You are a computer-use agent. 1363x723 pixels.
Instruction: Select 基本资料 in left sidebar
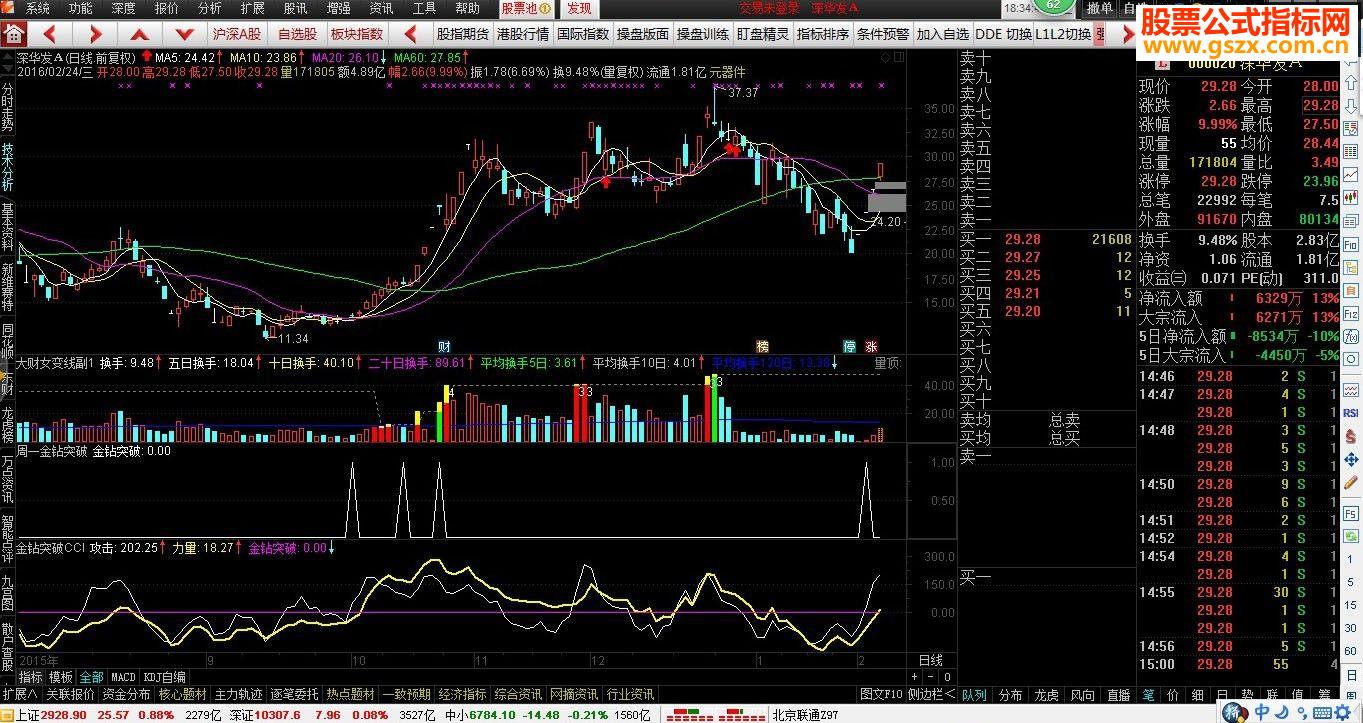pyautogui.click(x=8, y=228)
